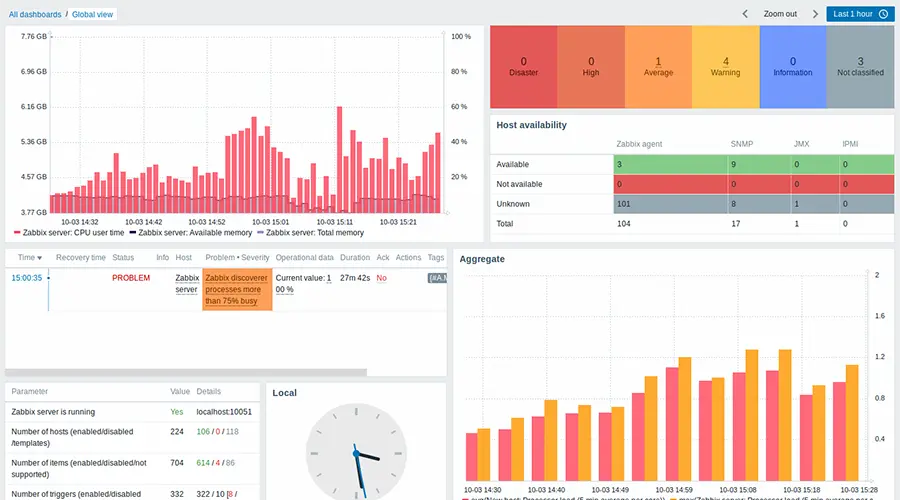Click the PROBLEM status text
The height and width of the screenshot is (500, 900).
coord(131,278)
